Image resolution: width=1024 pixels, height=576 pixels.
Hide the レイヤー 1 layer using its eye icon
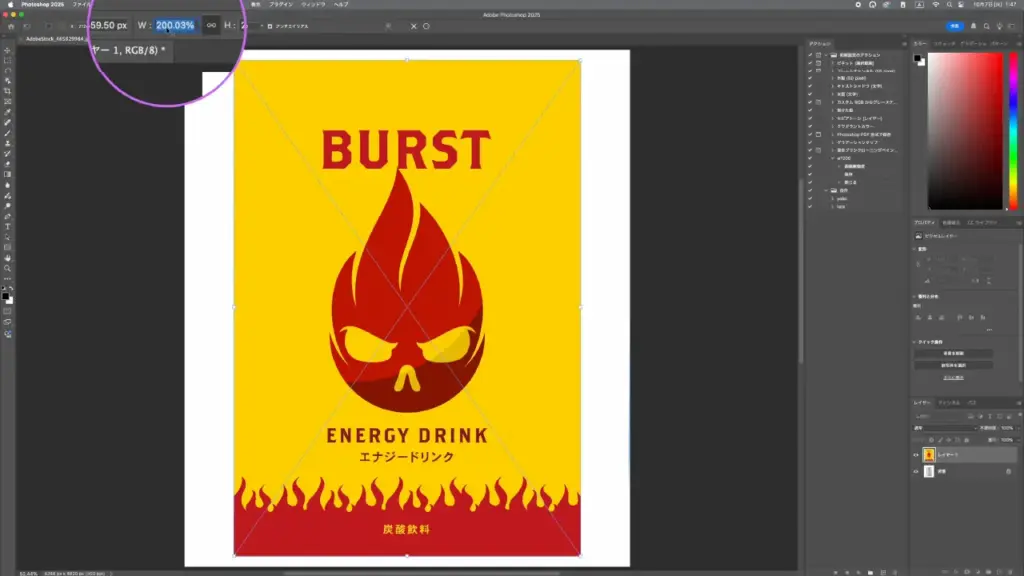tap(916, 455)
